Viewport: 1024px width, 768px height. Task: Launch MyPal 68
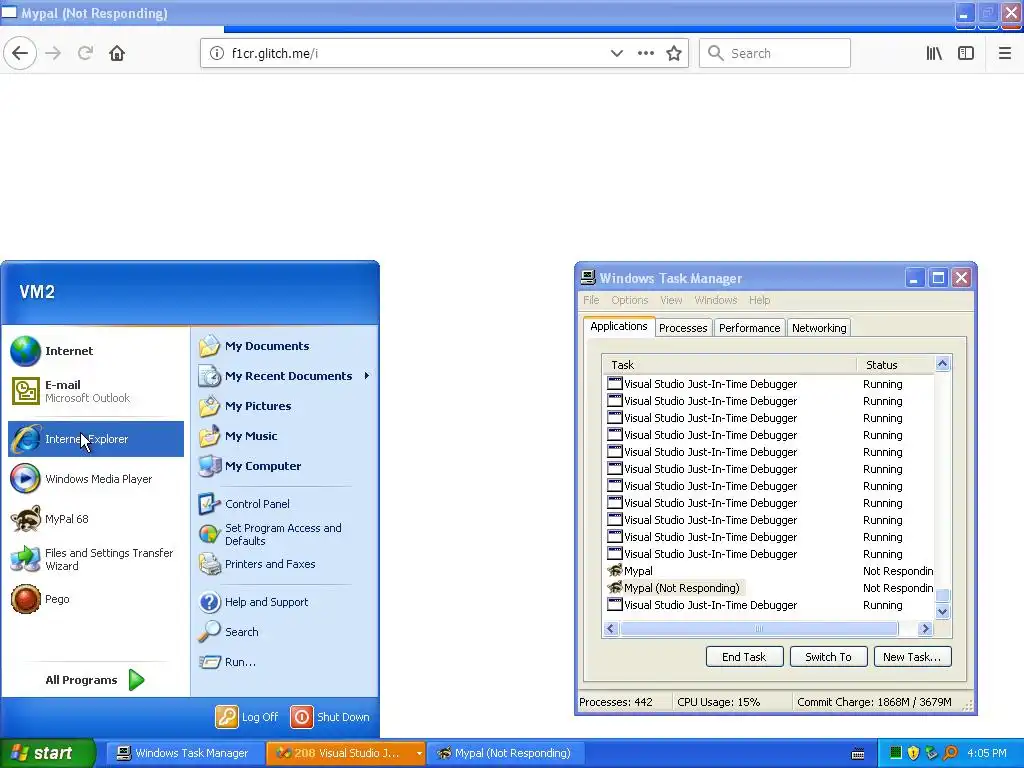click(x=96, y=519)
